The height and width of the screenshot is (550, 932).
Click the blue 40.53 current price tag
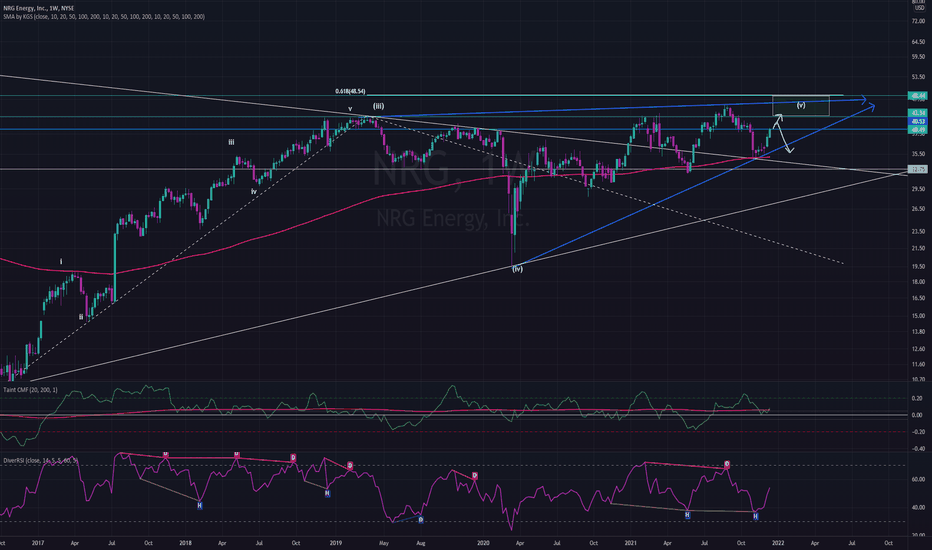[x=917, y=121]
